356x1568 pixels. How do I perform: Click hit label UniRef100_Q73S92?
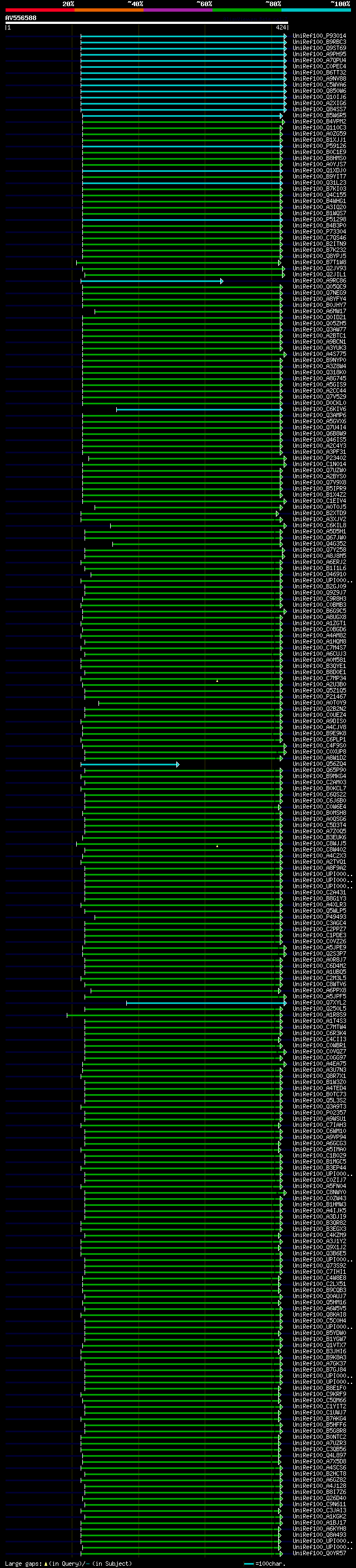point(319,1265)
